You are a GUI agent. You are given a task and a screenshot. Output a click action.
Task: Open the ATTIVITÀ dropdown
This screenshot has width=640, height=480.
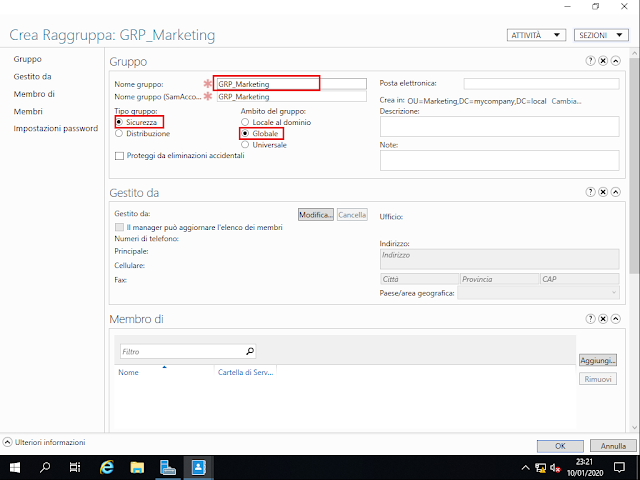[536, 35]
